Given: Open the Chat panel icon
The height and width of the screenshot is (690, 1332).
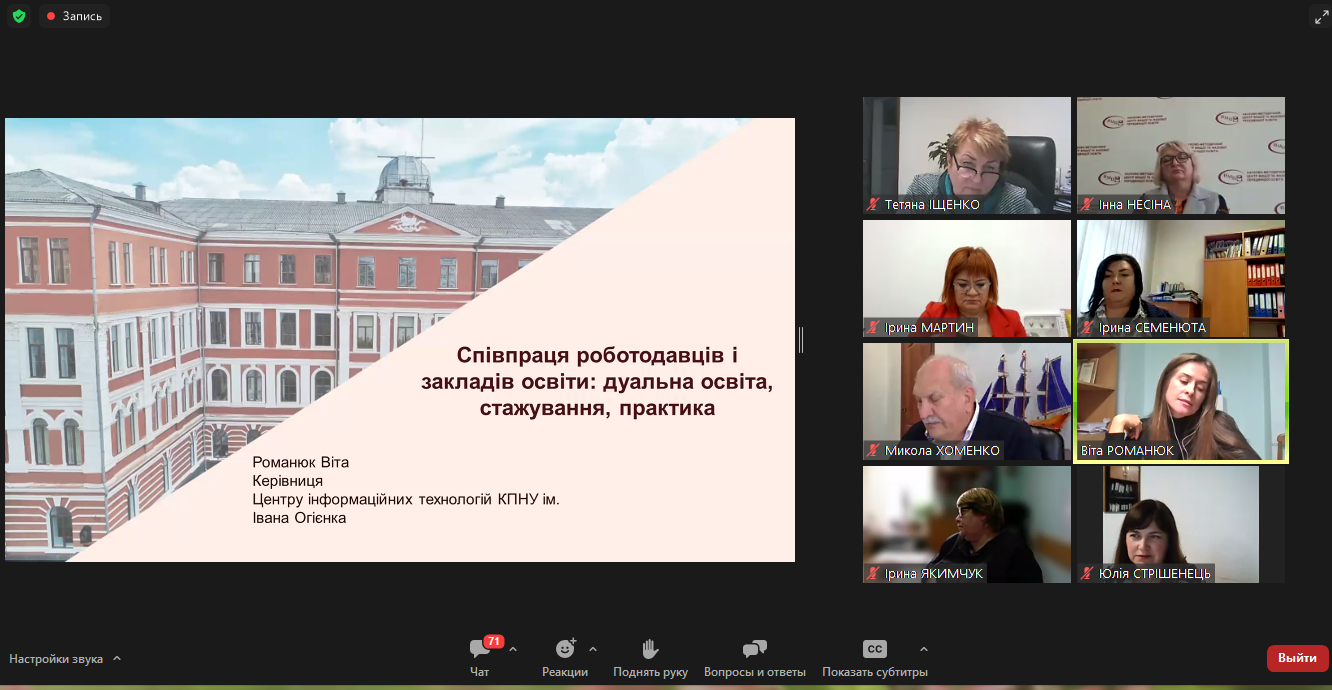Looking at the screenshot, I should click(480, 649).
